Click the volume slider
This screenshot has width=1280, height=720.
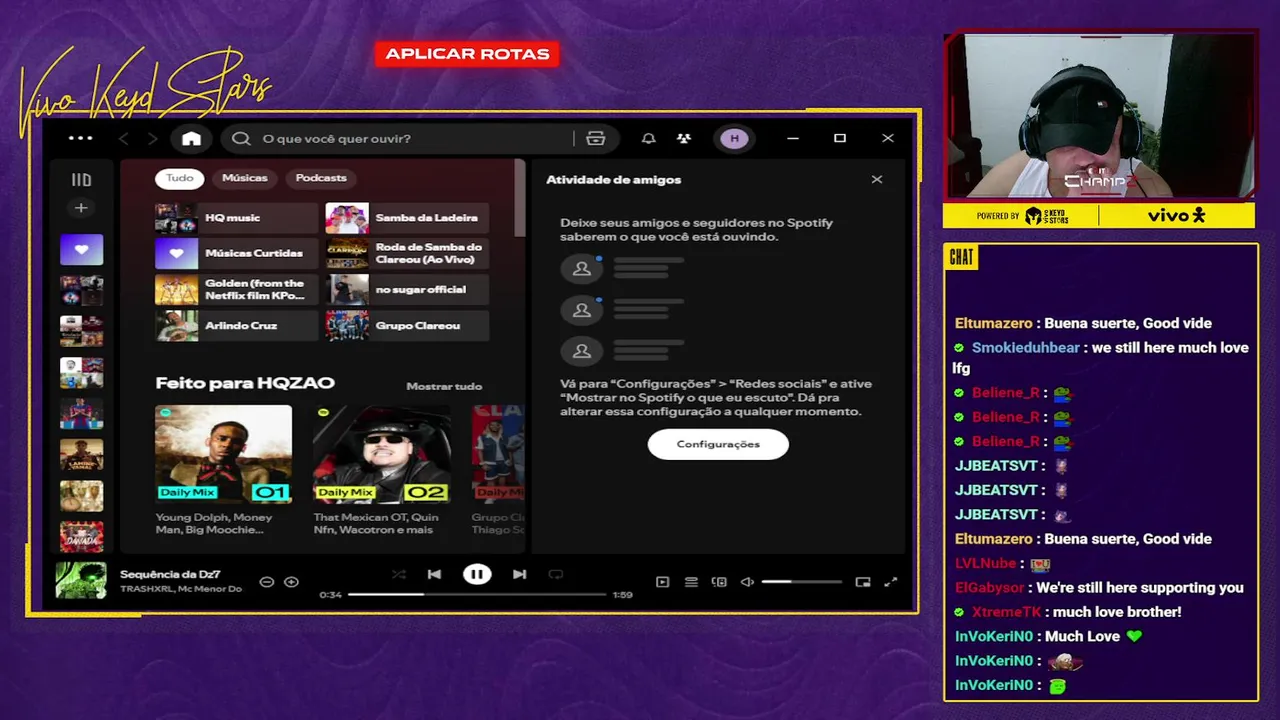tap(801, 582)
